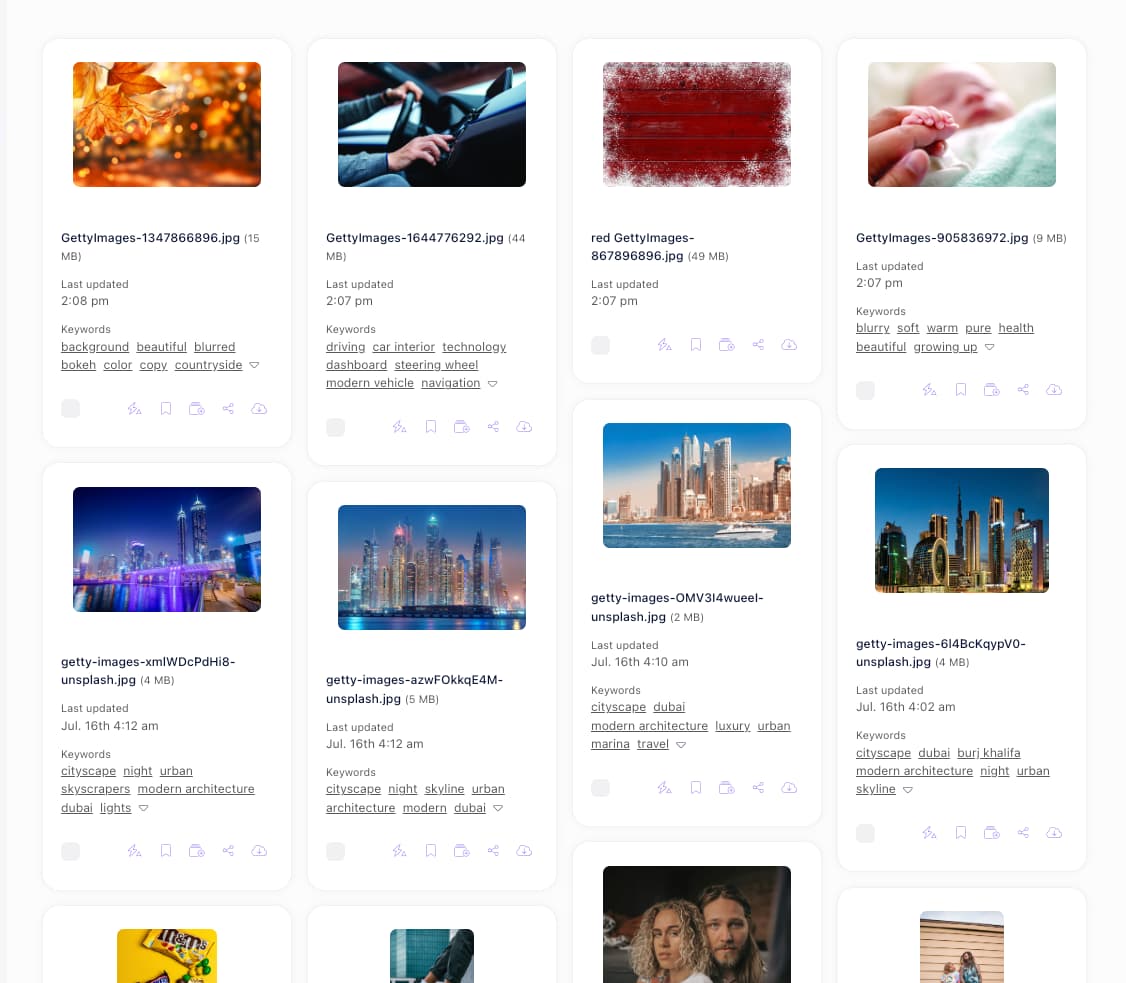The width and height of the screenshot is (1126, 983).
Task: Add GettyImages-905836972.jpg to a collection
Action: (x=992, y=390)
